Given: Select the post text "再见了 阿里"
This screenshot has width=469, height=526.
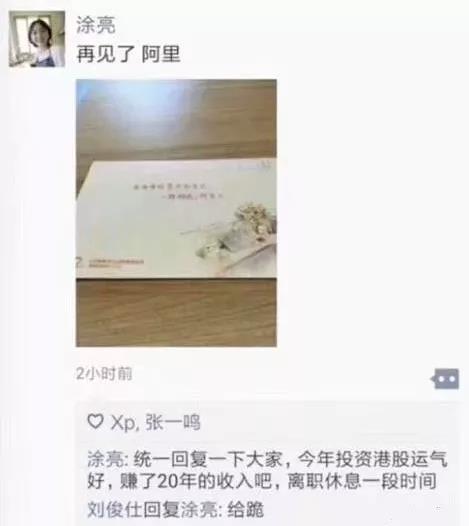Looking at the screenshot, I should pyautogui.click(x=129, y=54).
